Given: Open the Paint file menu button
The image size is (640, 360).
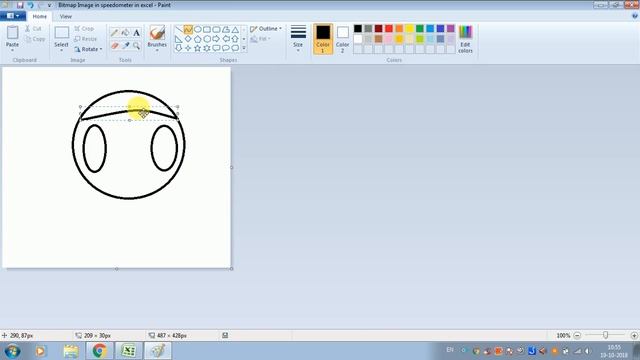Looking at the screenshot, I should (x=13, y=16).
